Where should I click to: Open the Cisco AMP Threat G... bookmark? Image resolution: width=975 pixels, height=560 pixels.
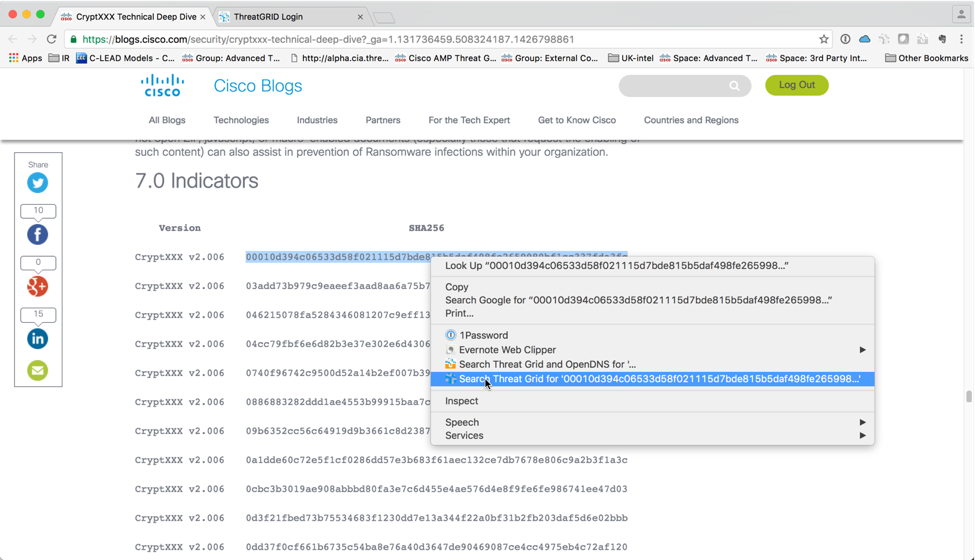click(445, 58)
